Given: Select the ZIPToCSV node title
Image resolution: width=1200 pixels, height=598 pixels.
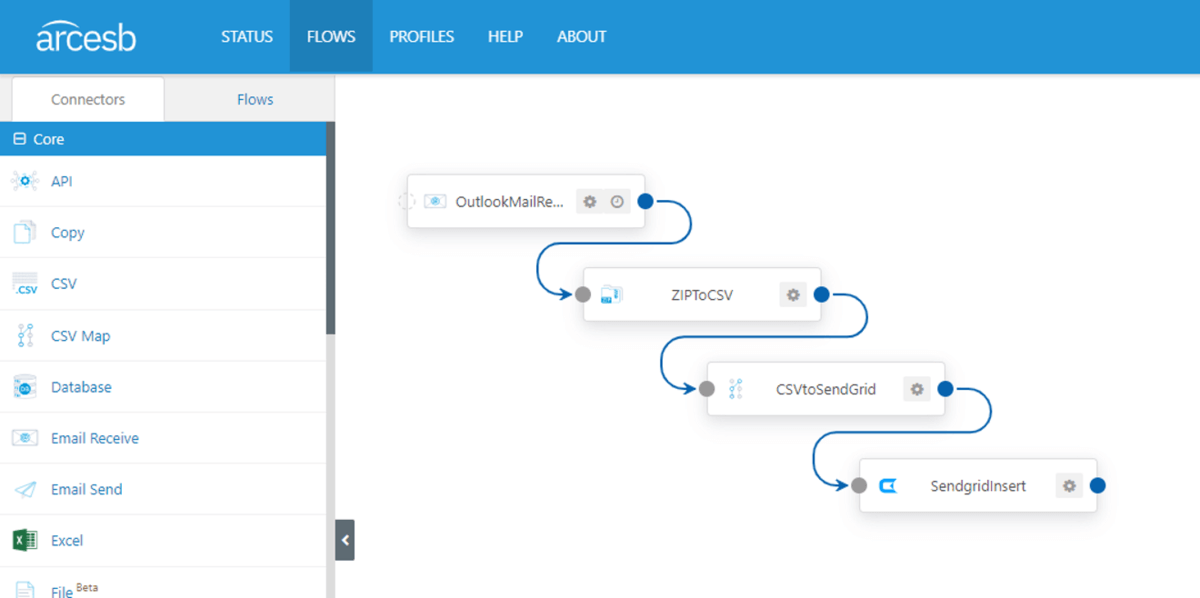Looking at the screenshot, I should 701,295.
